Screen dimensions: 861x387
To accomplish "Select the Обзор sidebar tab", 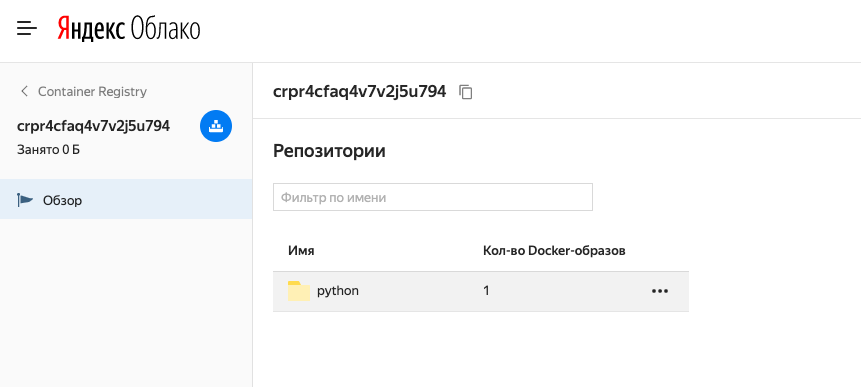I will (126, 199).
